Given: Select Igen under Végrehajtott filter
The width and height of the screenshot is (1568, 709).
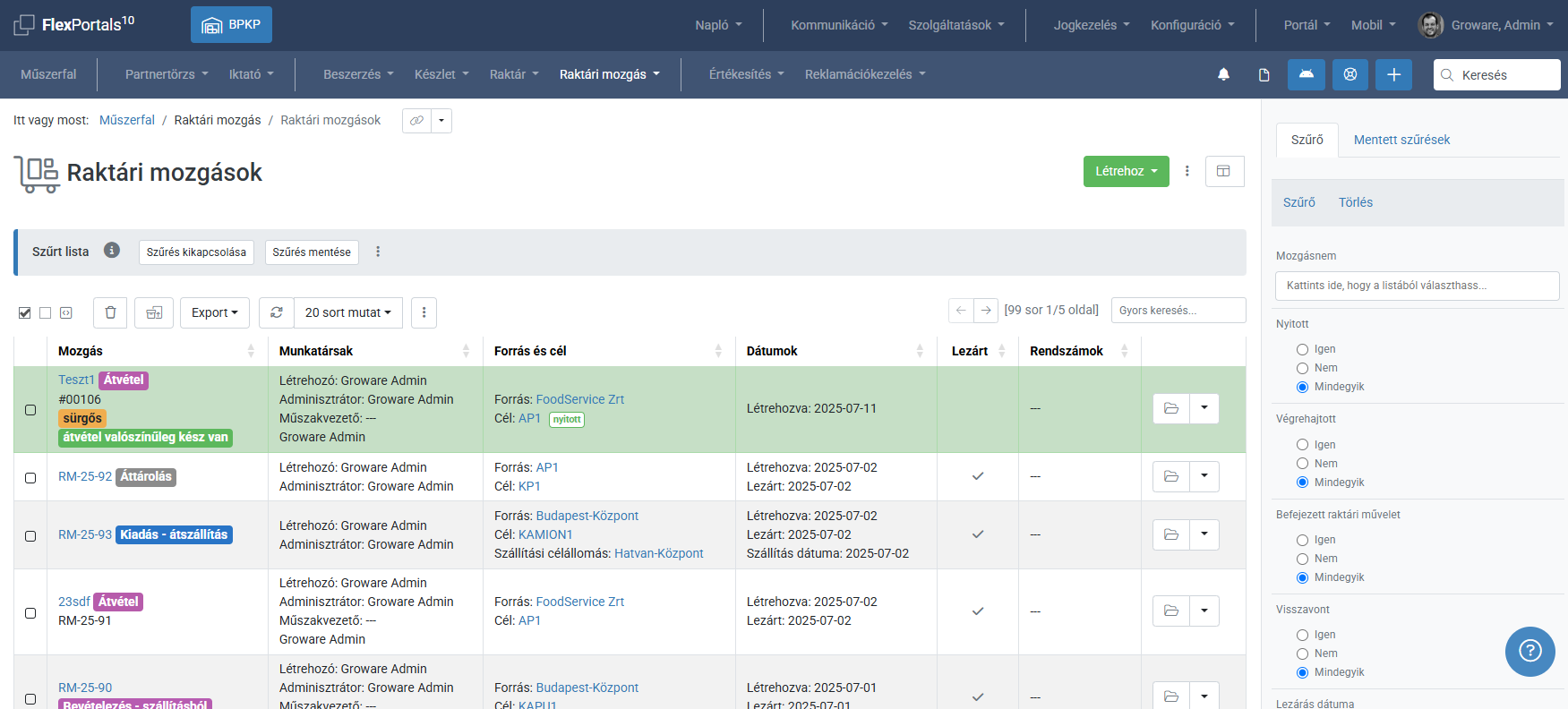Looking at the screenshot, I should point(1303,445).
